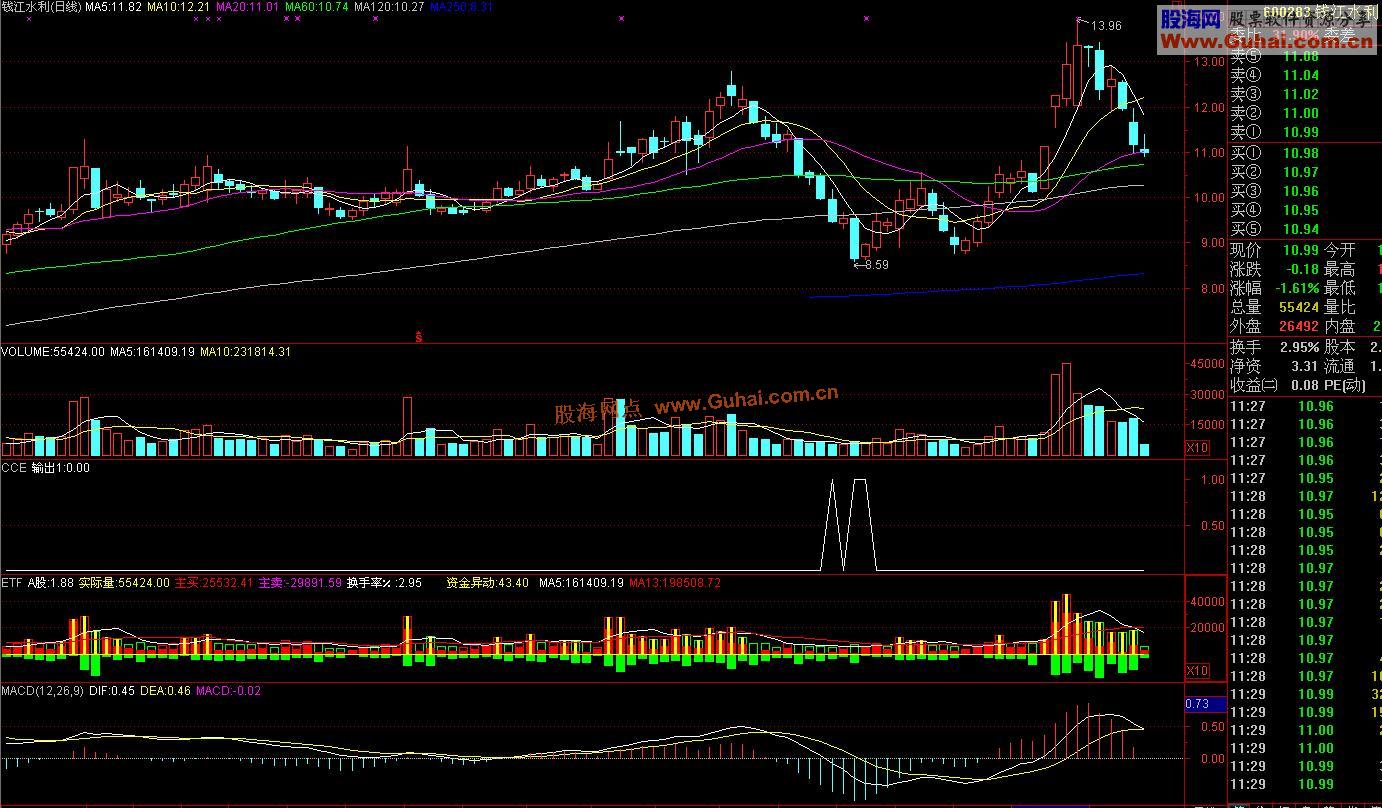Click the blue MA250 label
Image resolution: width=1382 pixels, height=808 pixels.
[x=461, y=7]
